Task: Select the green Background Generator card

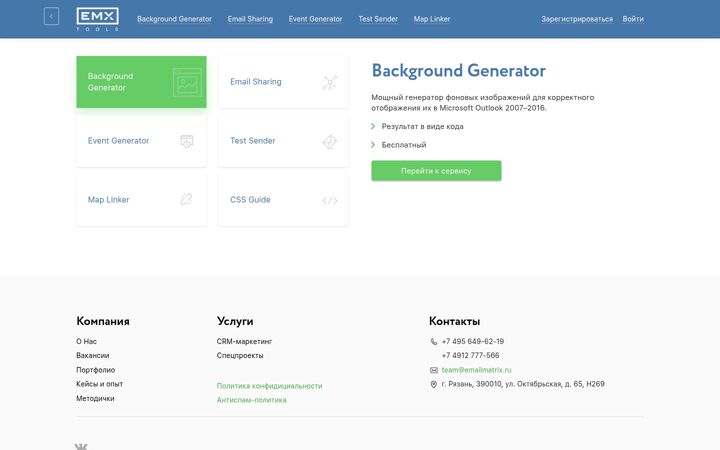Action: (x=141, y=82)
